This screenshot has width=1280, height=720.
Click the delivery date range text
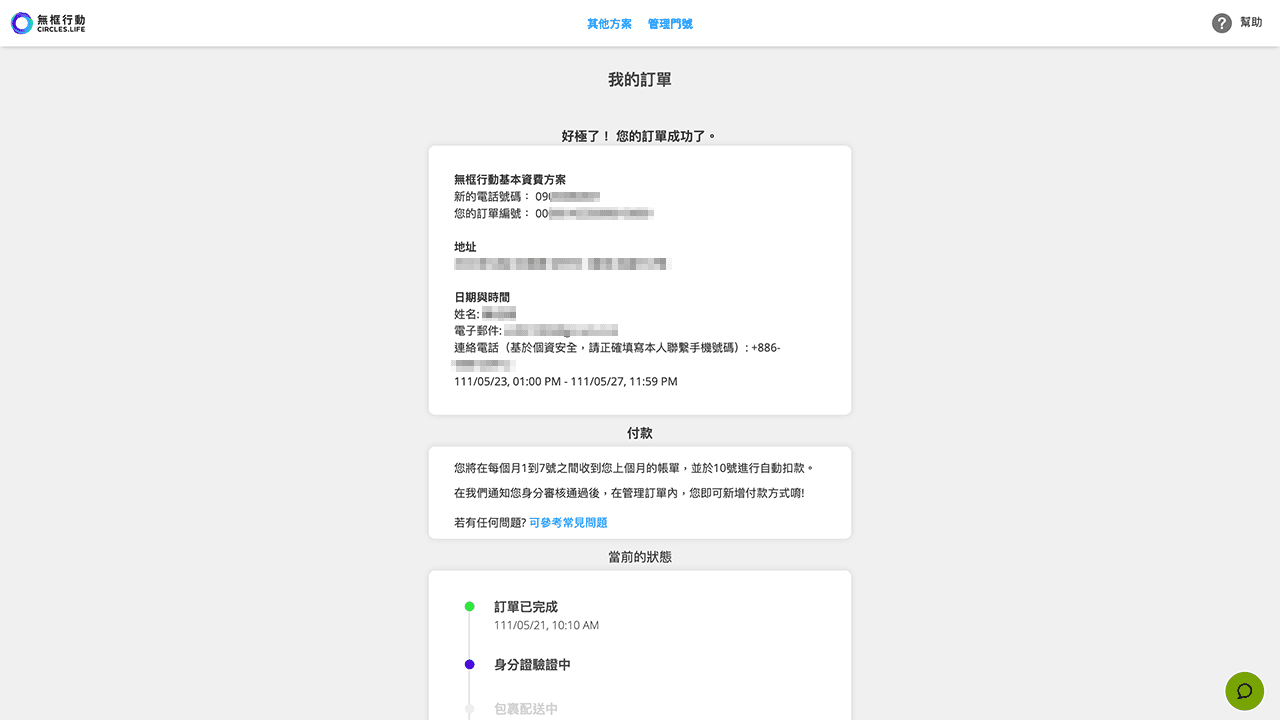pos(565,381)
